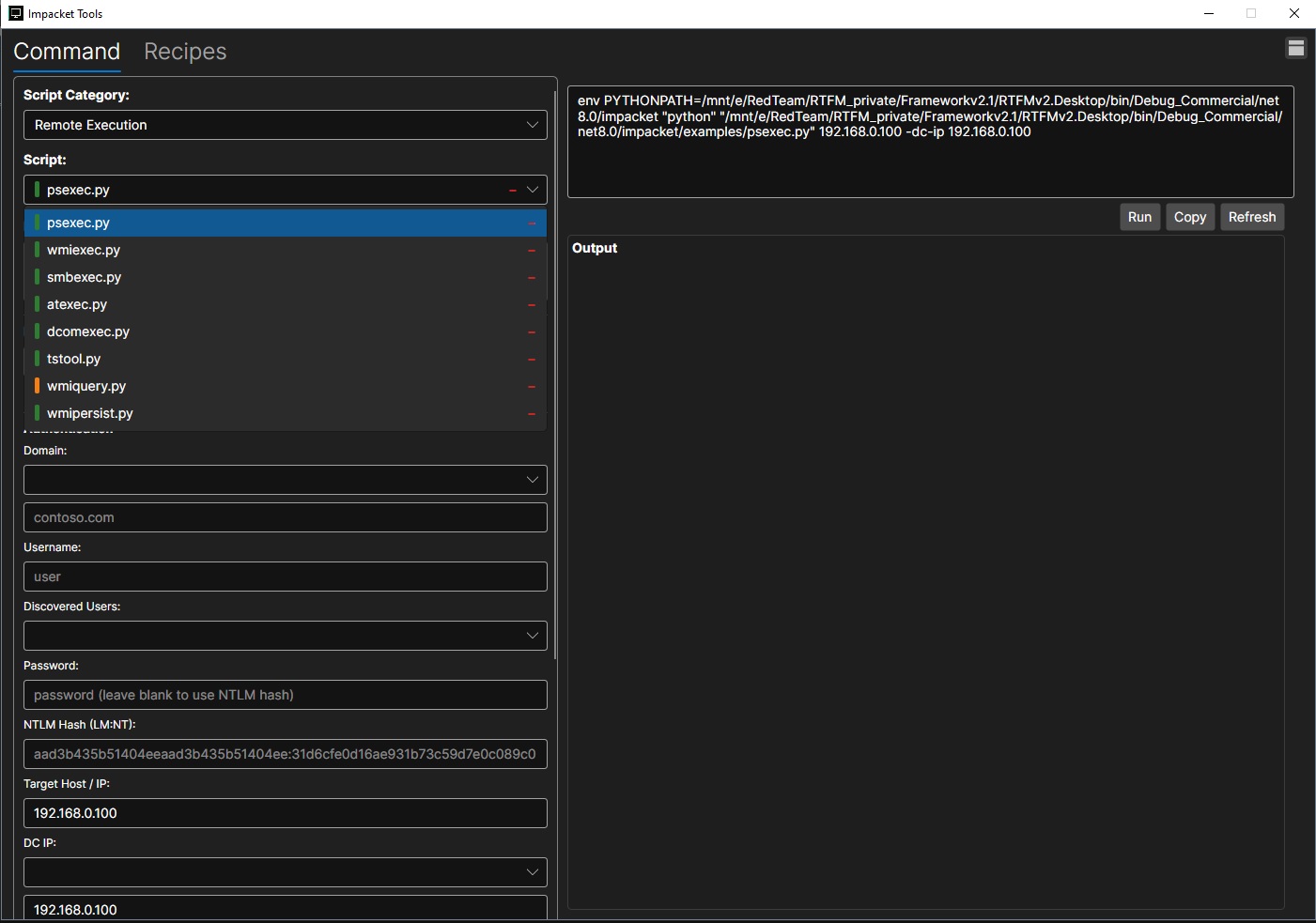
Task: Click the panel layout icon at top right
Action: (1296, 49)
